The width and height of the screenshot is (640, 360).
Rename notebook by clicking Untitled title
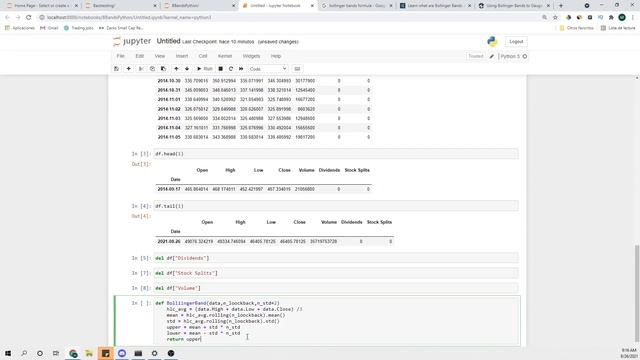tap(168, 41)
